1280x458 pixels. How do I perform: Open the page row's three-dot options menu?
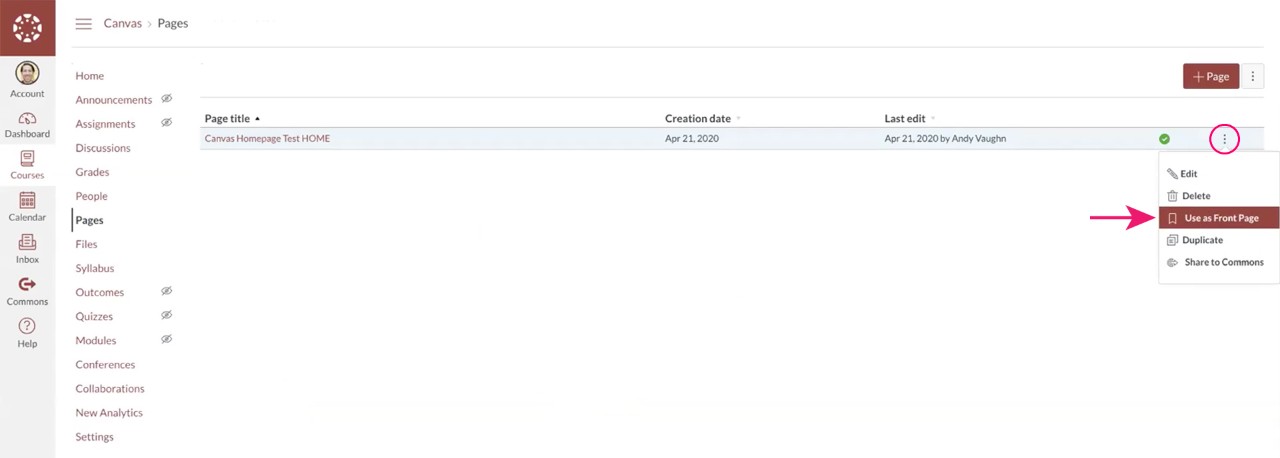(x=1224, y=139)
